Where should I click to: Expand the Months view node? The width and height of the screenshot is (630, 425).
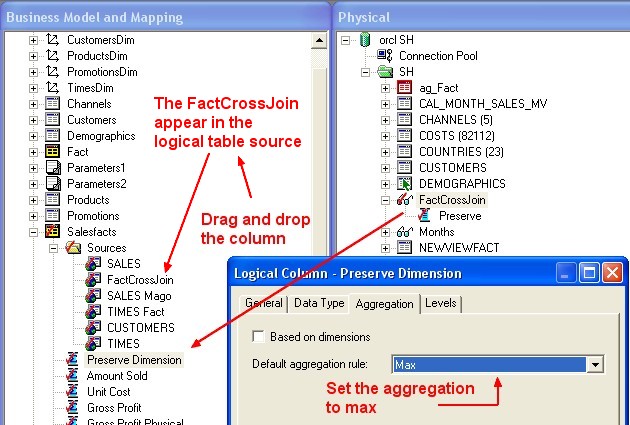coord(385,232)
